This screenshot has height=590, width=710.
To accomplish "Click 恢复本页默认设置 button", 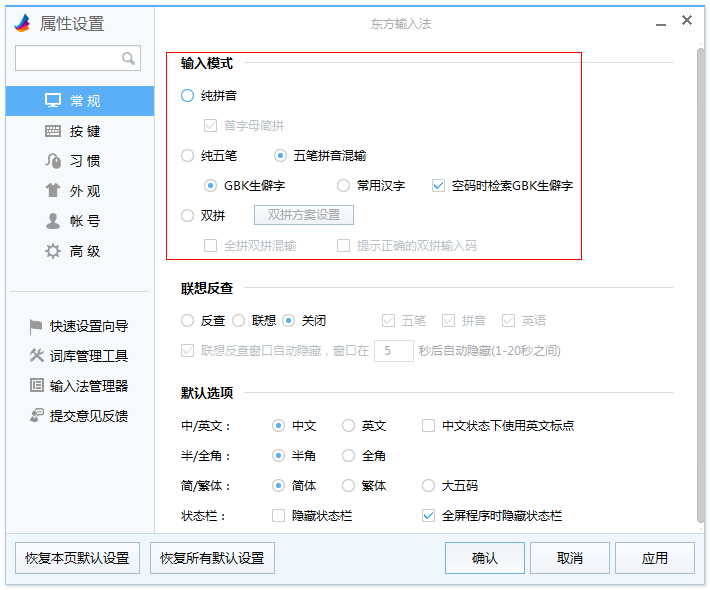I will [x=77, y=558].
